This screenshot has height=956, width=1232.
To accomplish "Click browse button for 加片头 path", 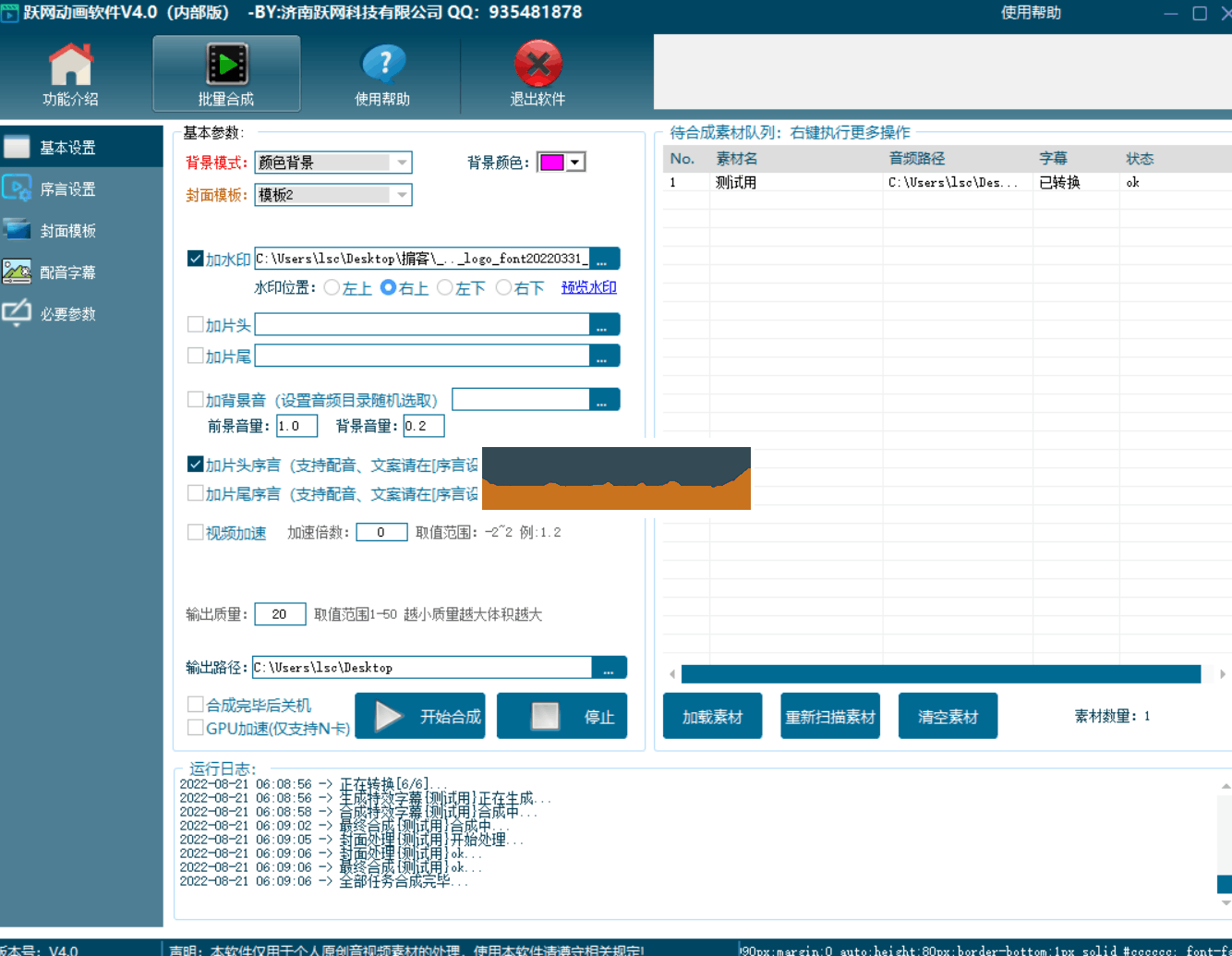I will [604, 324].
